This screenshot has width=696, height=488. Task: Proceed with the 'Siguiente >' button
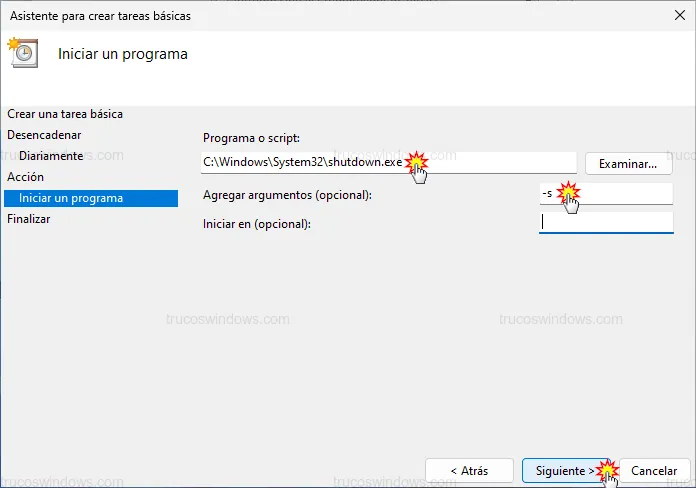(560, 470)
